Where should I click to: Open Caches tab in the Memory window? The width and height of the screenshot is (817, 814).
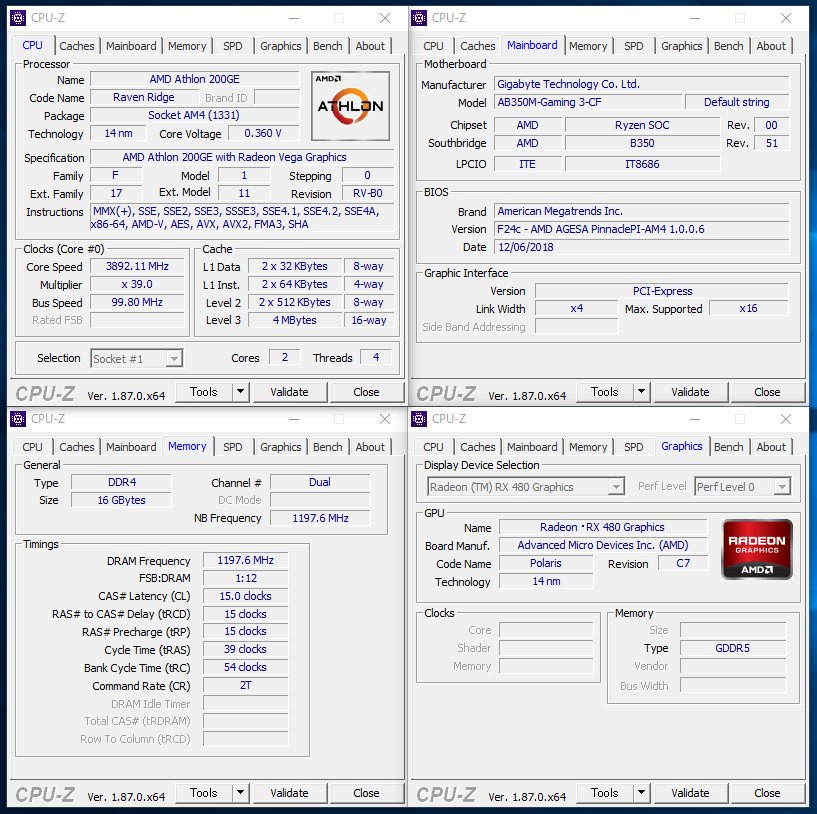(77, 447)
